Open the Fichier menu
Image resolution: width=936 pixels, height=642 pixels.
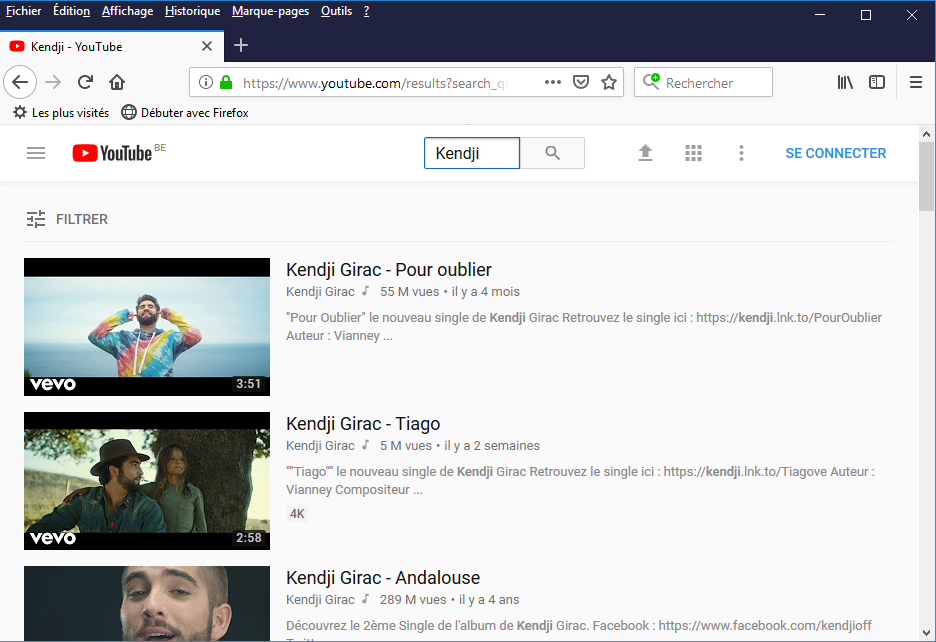(x=23, y=11)
